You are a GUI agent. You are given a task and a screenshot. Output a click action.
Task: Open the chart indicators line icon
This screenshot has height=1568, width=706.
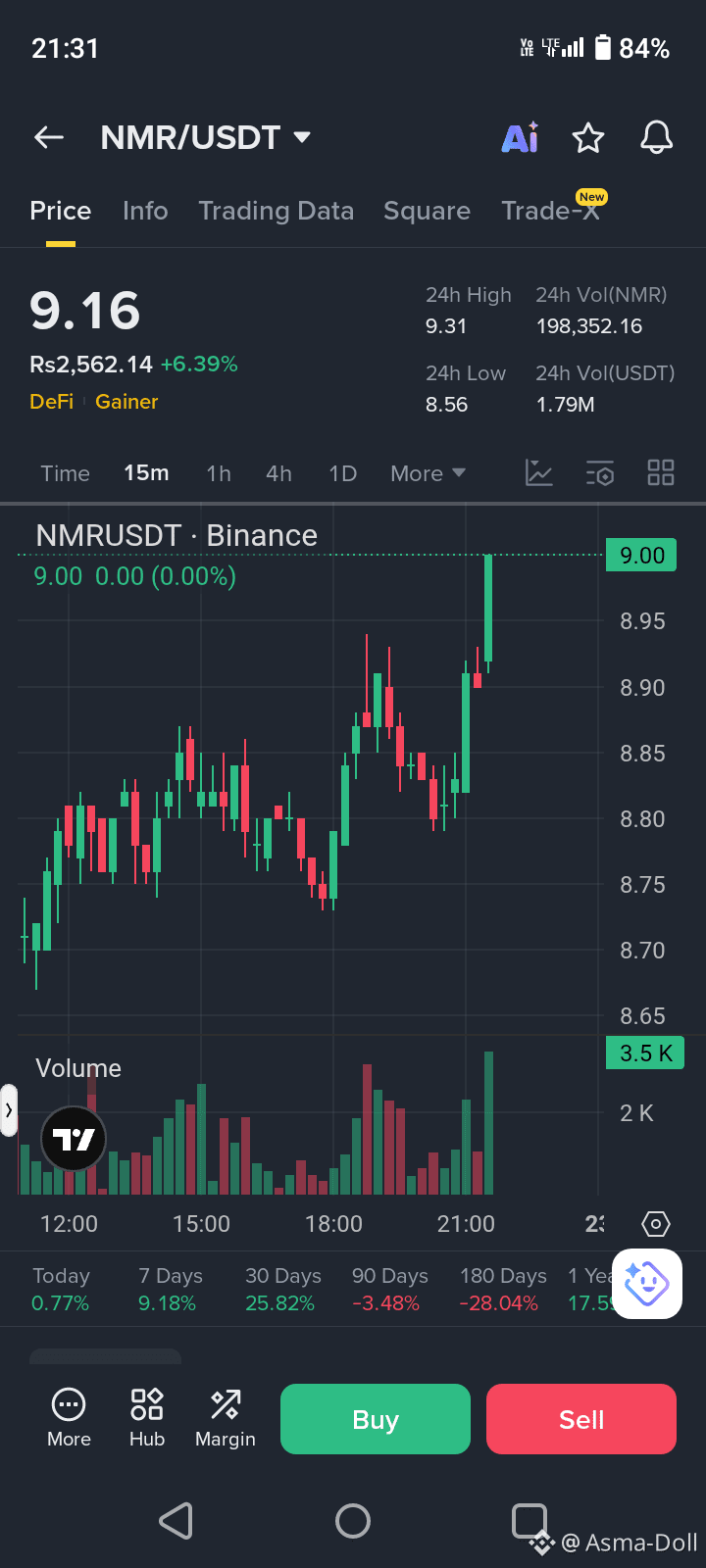click(x=539, y=473)
